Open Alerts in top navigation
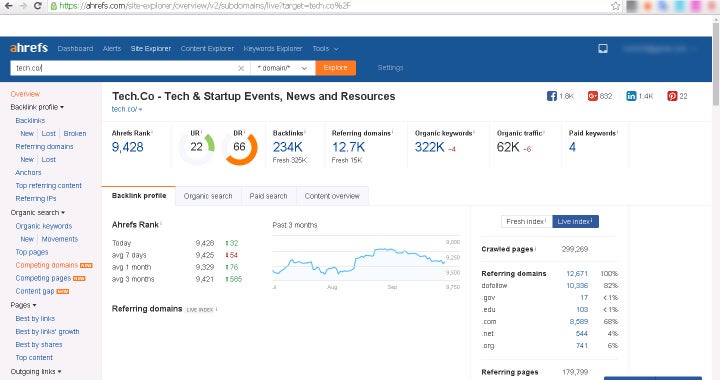The width and height of the screenshot is (720, 380). click(112, 48)
